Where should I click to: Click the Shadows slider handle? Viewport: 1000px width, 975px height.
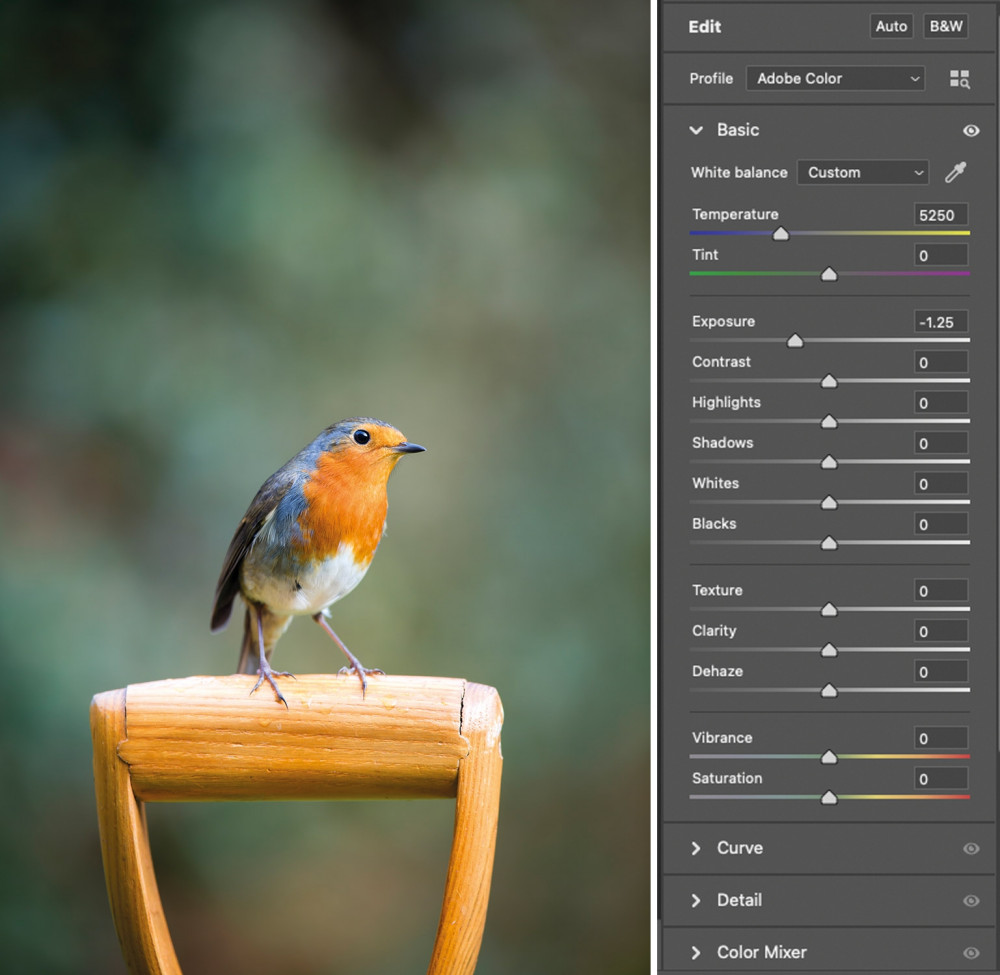point(829,462)
